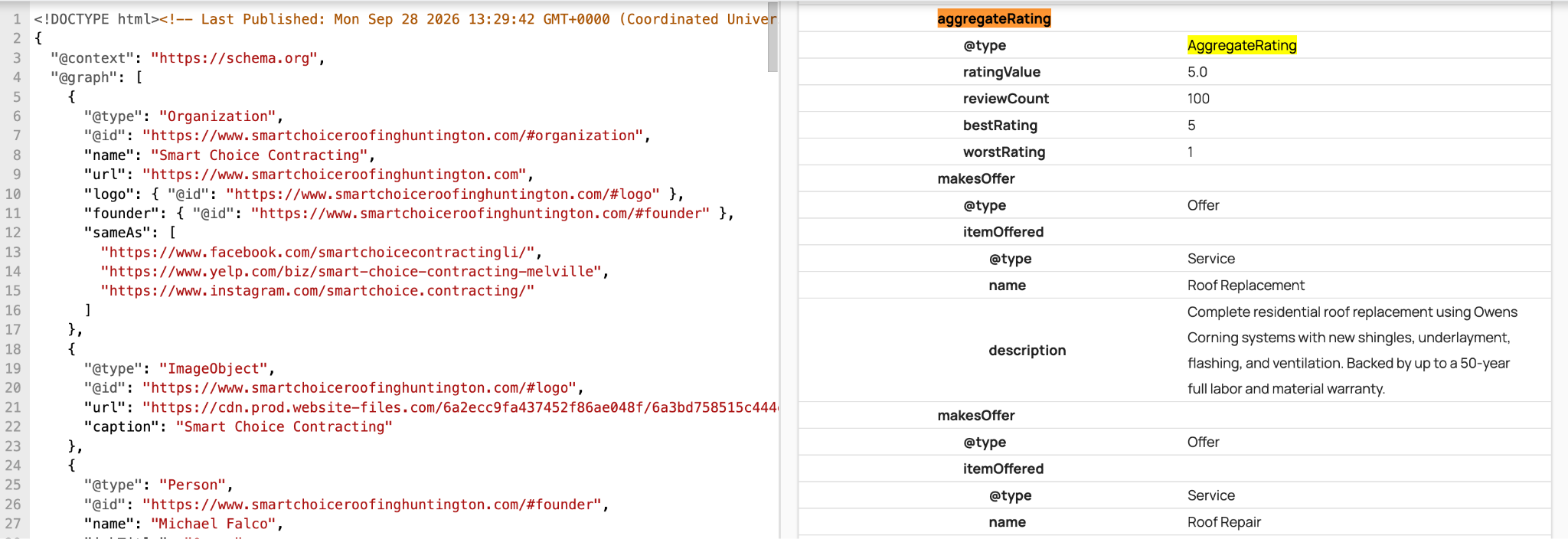Click the "caption" key on line 22
The width and height of the screenshot is (1568, 539).
click(122, 427)
